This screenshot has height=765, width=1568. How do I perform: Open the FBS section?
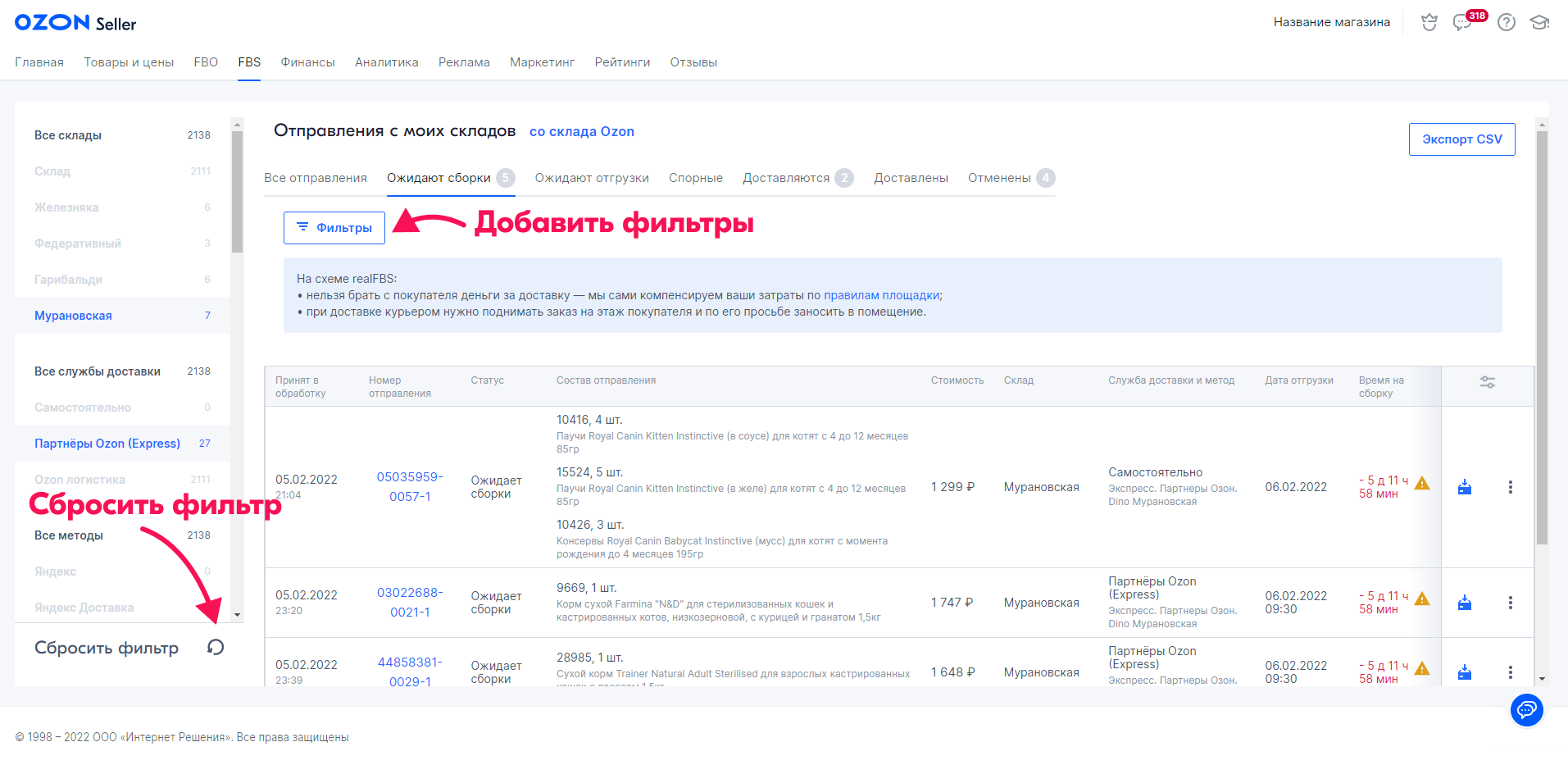click(249, 62)
